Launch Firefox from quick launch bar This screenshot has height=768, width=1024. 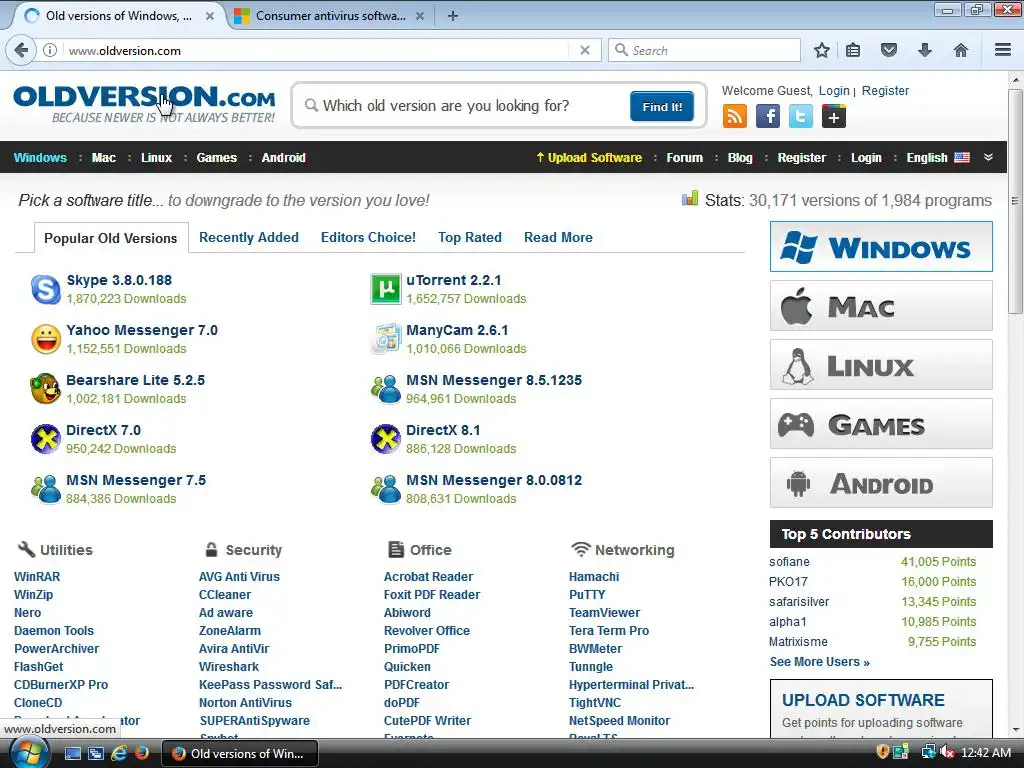pyautogui.click(x=141, y=753)
